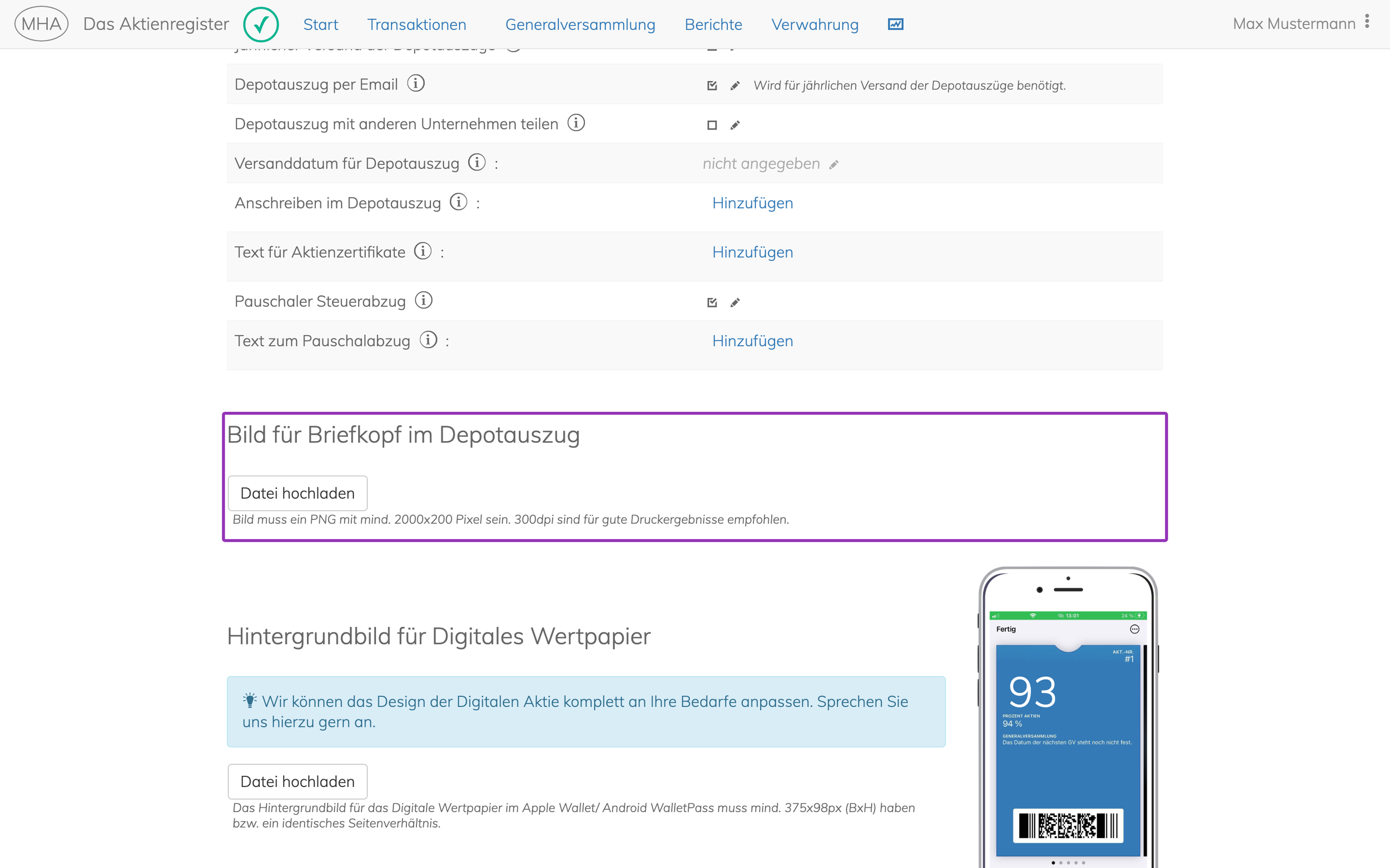Edit Pauschaler Steuerabzug with pencil icon
This screenshot has height=868, width=1390.
[735, 302]
